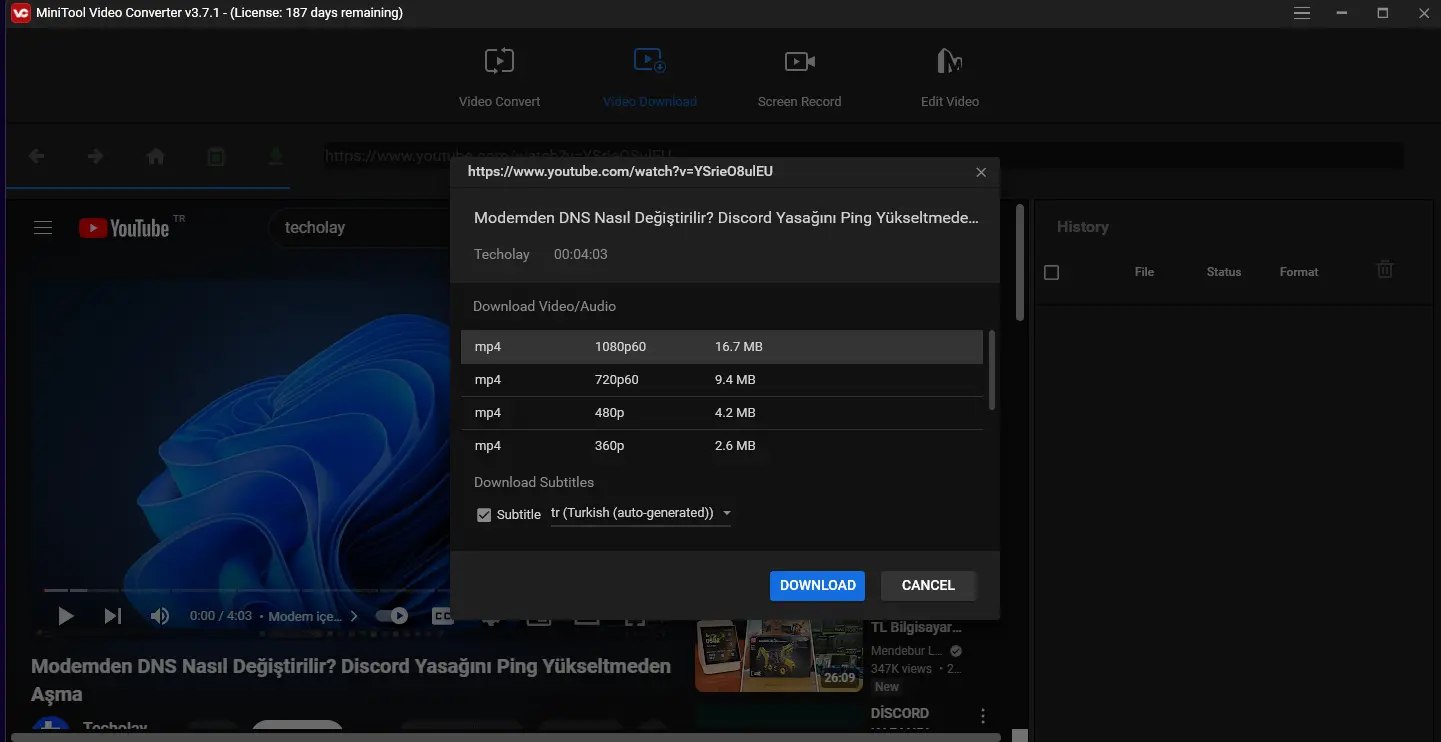1441x742 pixels.
Task: Click the Techolay channel name in dialog
Action: [x=502, y=254]
